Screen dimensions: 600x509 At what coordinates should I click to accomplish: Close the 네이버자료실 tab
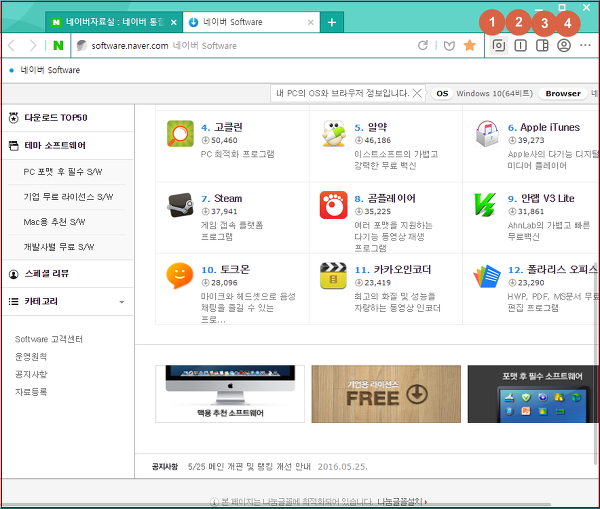[173, 23]
